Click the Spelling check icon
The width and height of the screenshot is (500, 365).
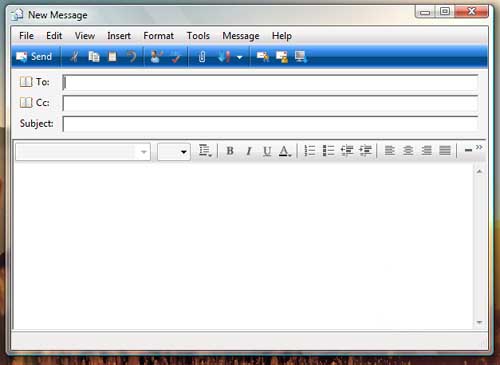point(176,57)
